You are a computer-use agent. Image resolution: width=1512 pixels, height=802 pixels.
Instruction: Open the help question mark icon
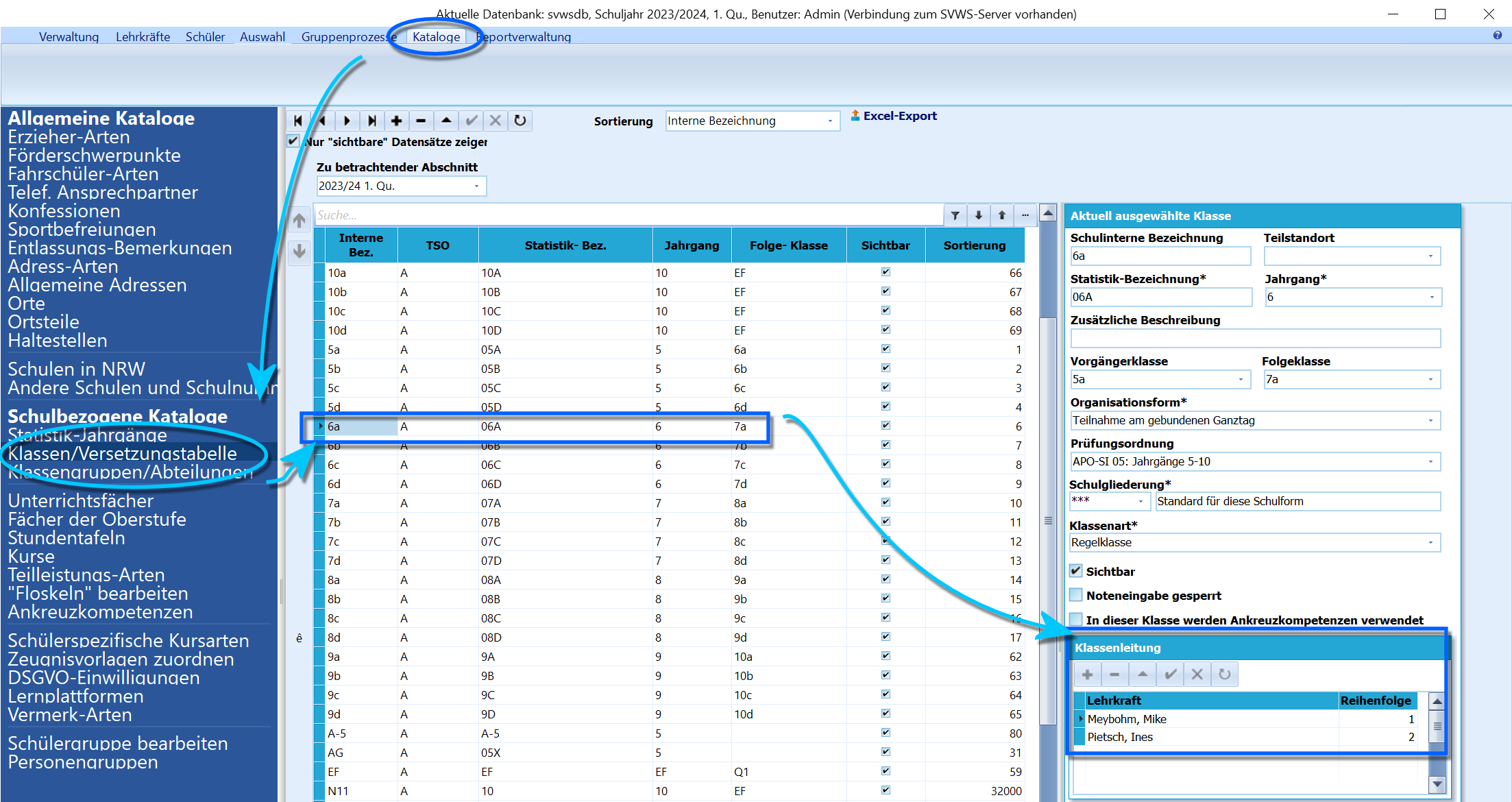point(1497,36)
